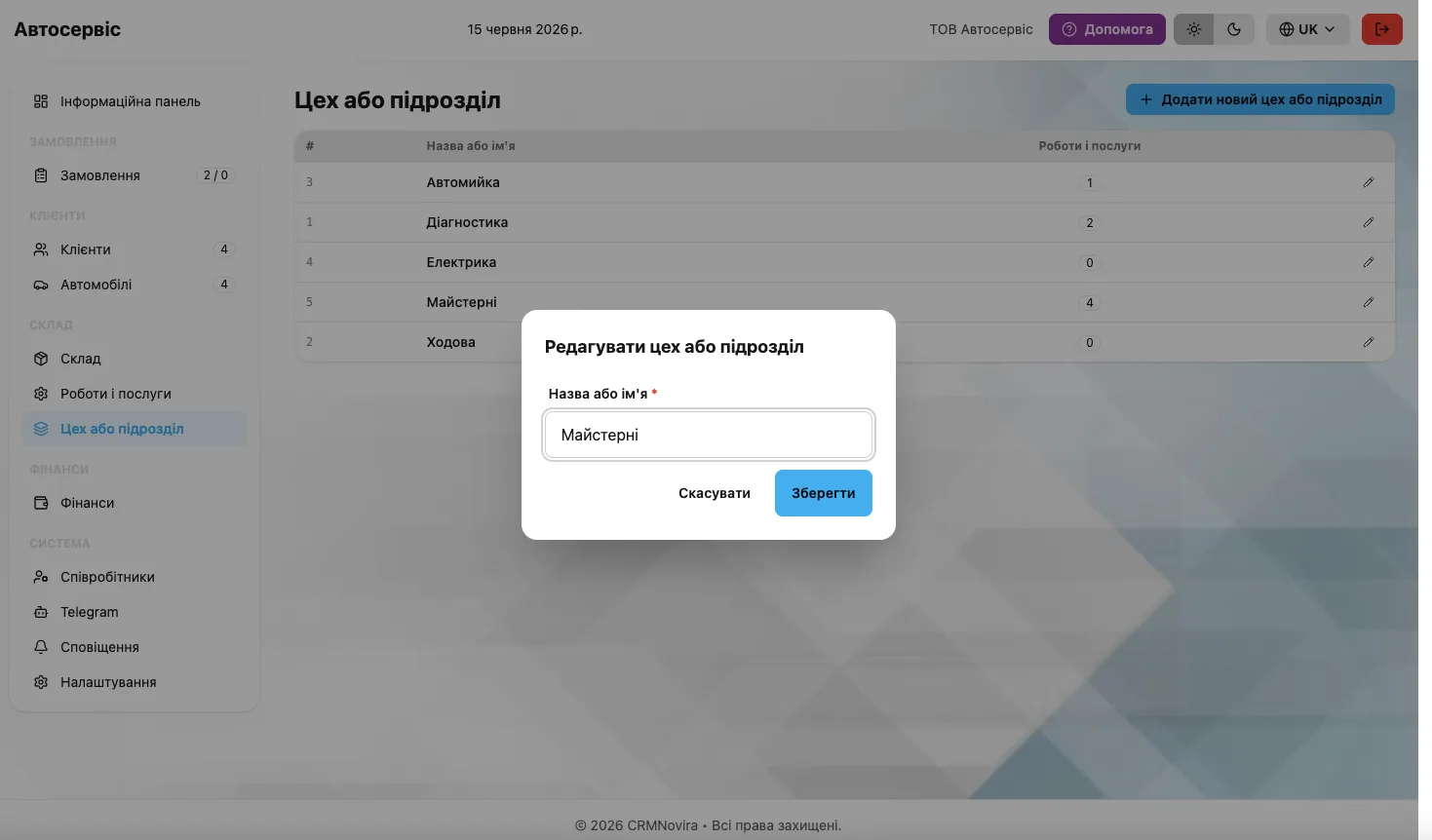Open Автомобілі in the sidebar
This screenshot has width=1432, height=840.
point(134,285)
